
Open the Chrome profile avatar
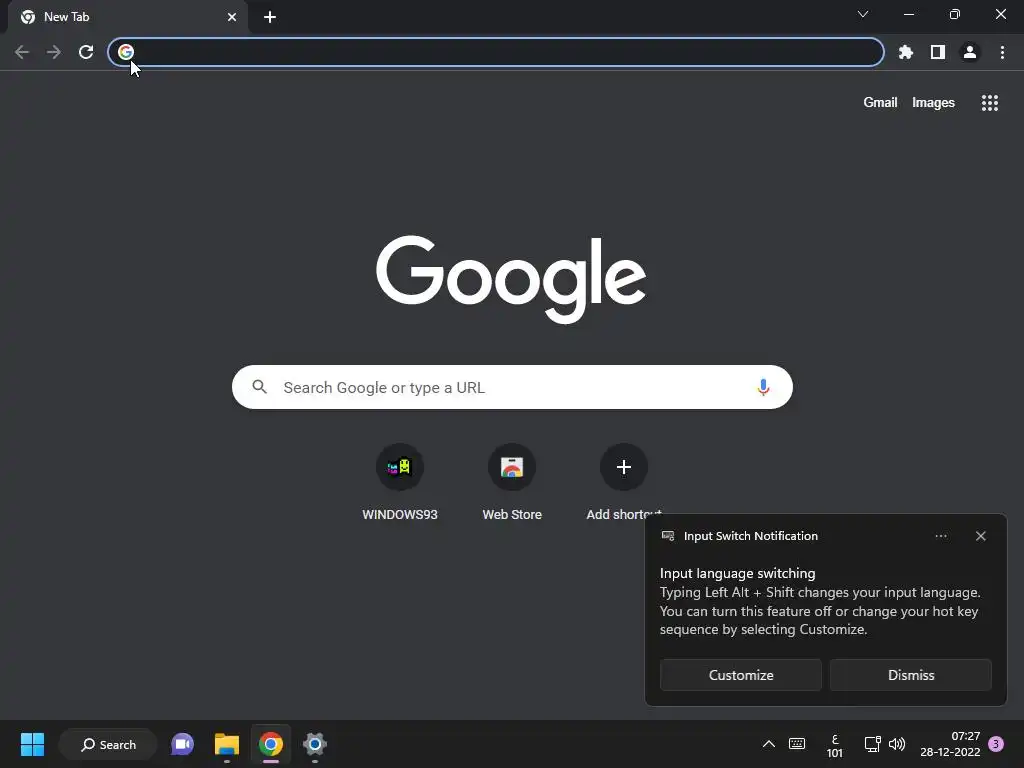970,52
